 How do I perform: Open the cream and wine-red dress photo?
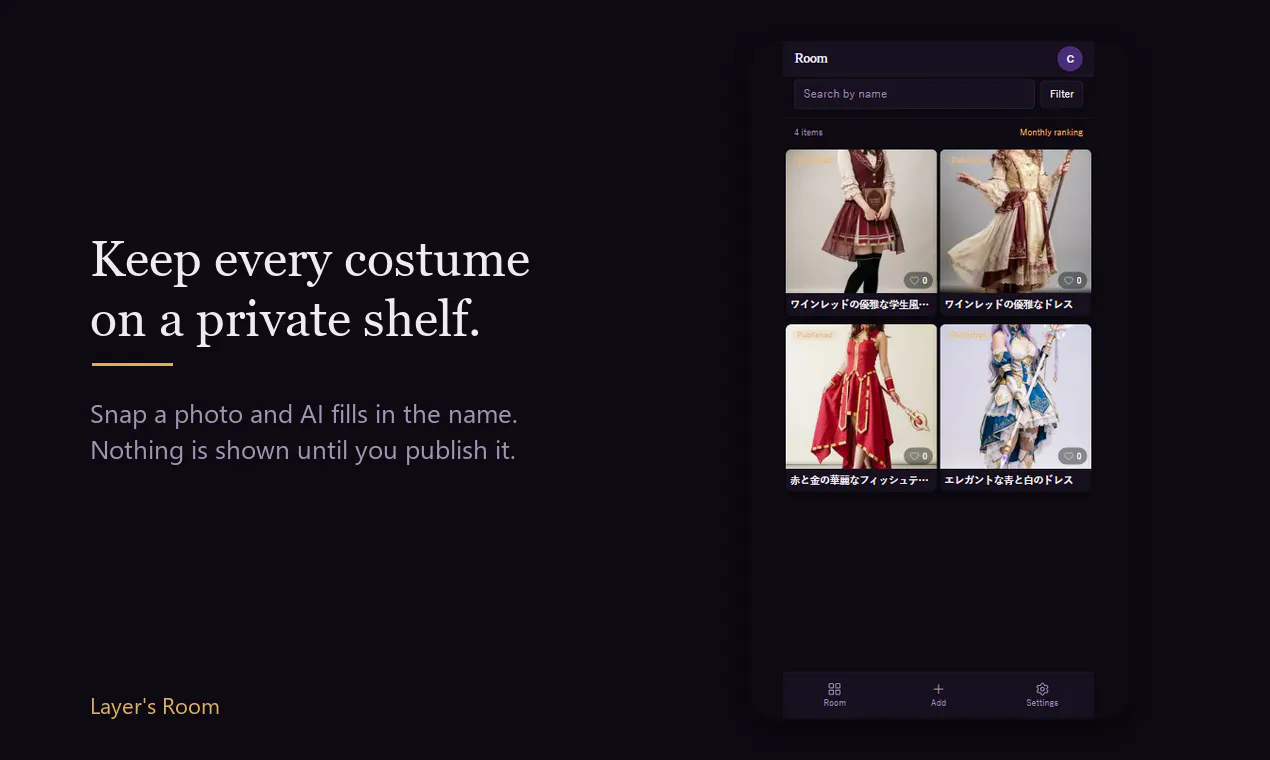click(1015, 221)
